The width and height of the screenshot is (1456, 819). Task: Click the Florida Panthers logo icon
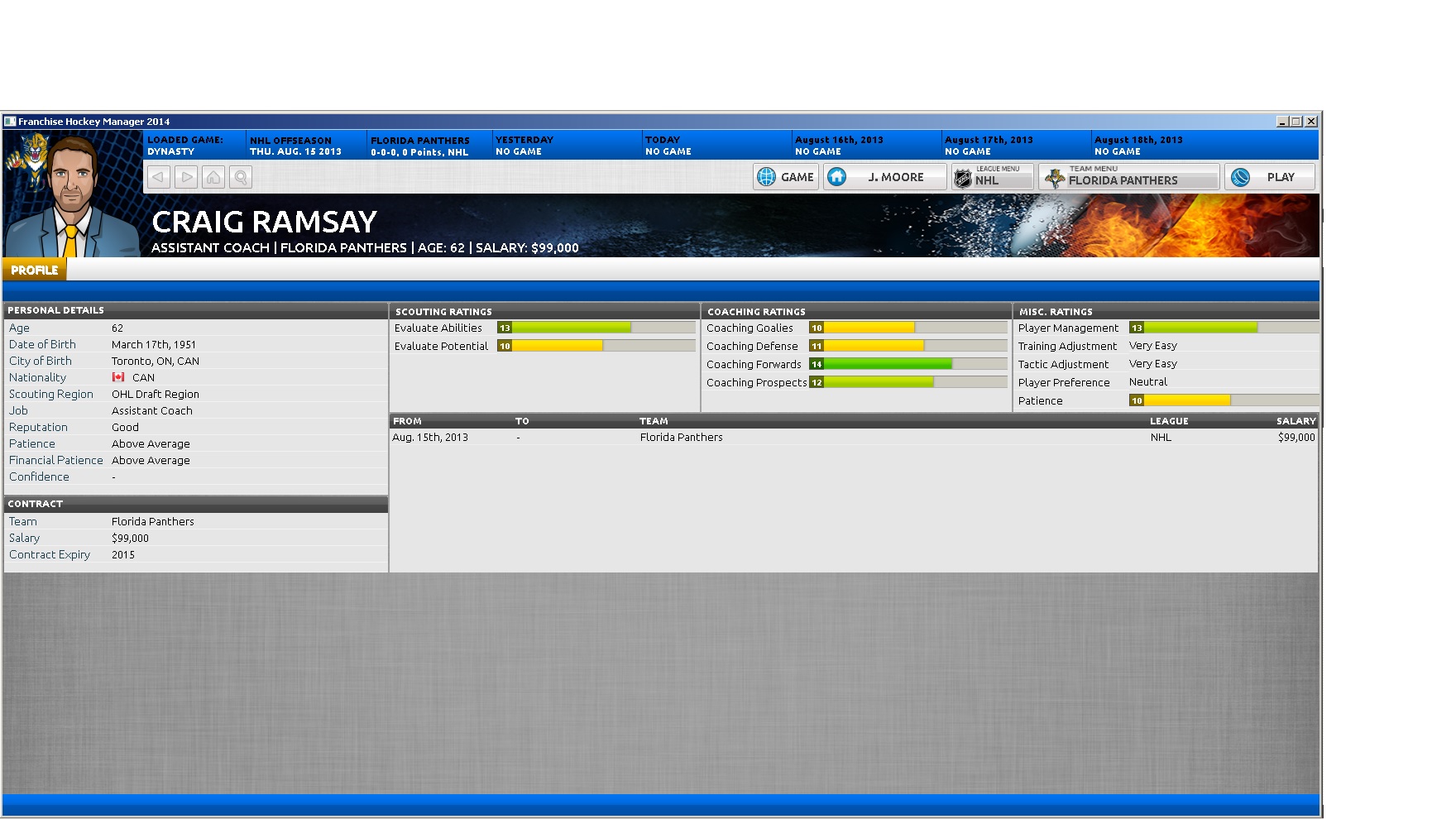[x=1054, y=178]
